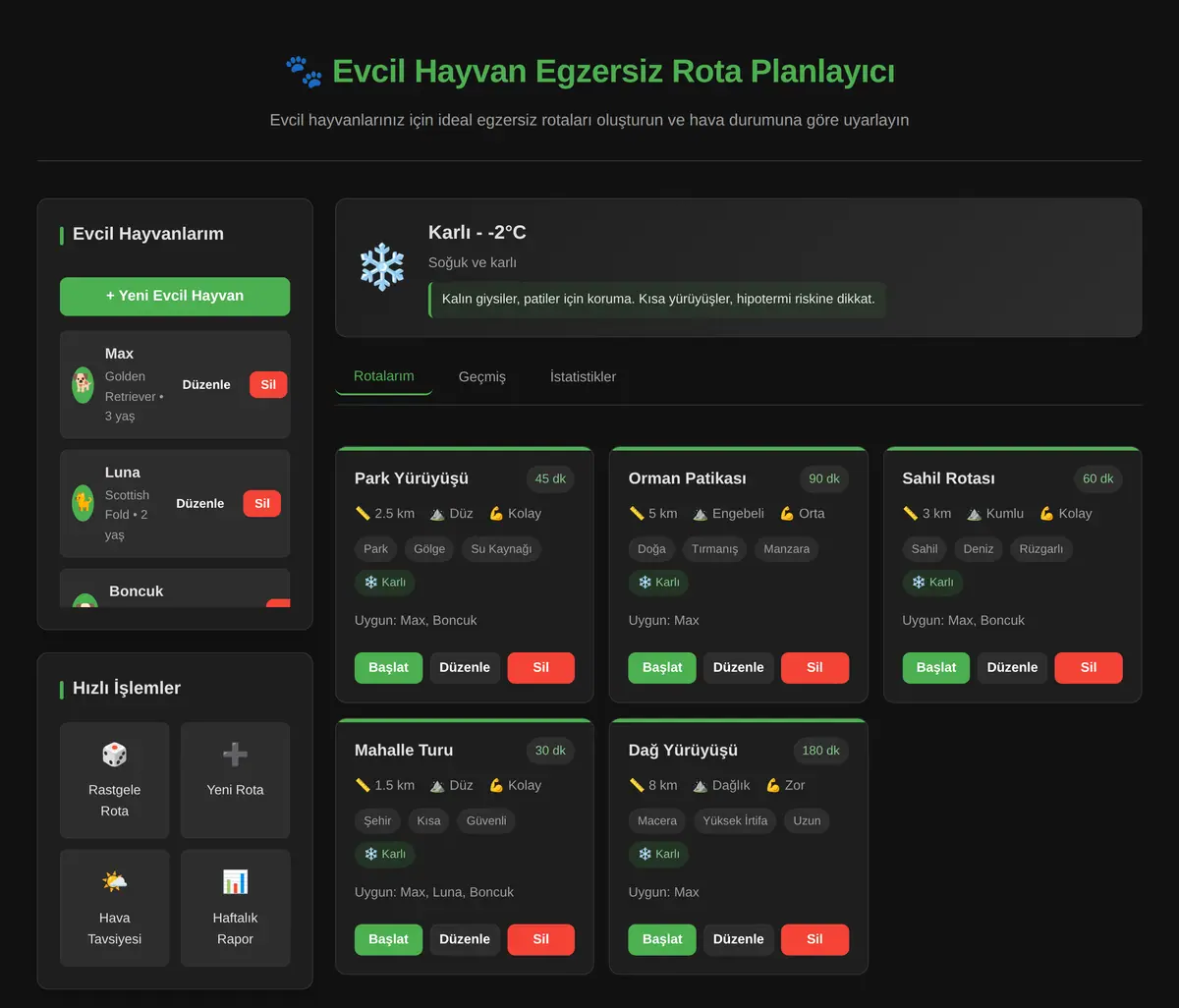Delete the Mahalle Turu route
The width and height of the screenshot is (1179, 1008).
[x=541, y=939]
